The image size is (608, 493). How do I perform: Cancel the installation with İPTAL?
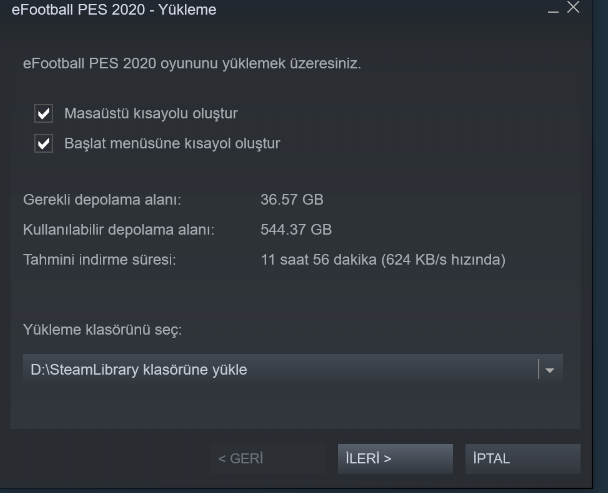523,458
